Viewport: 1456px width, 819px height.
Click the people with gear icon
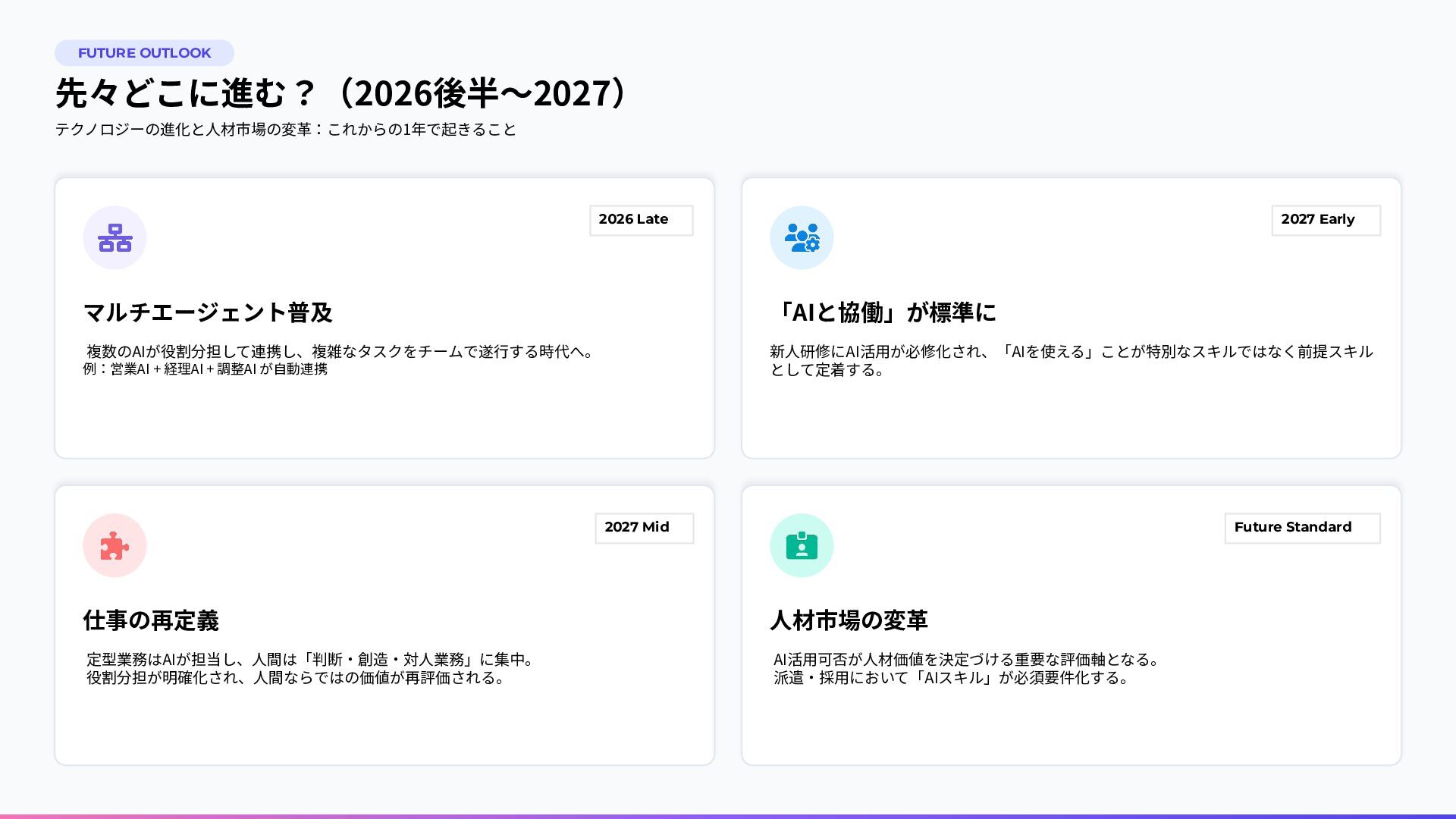pyautogui.click(x=802, y=237)
